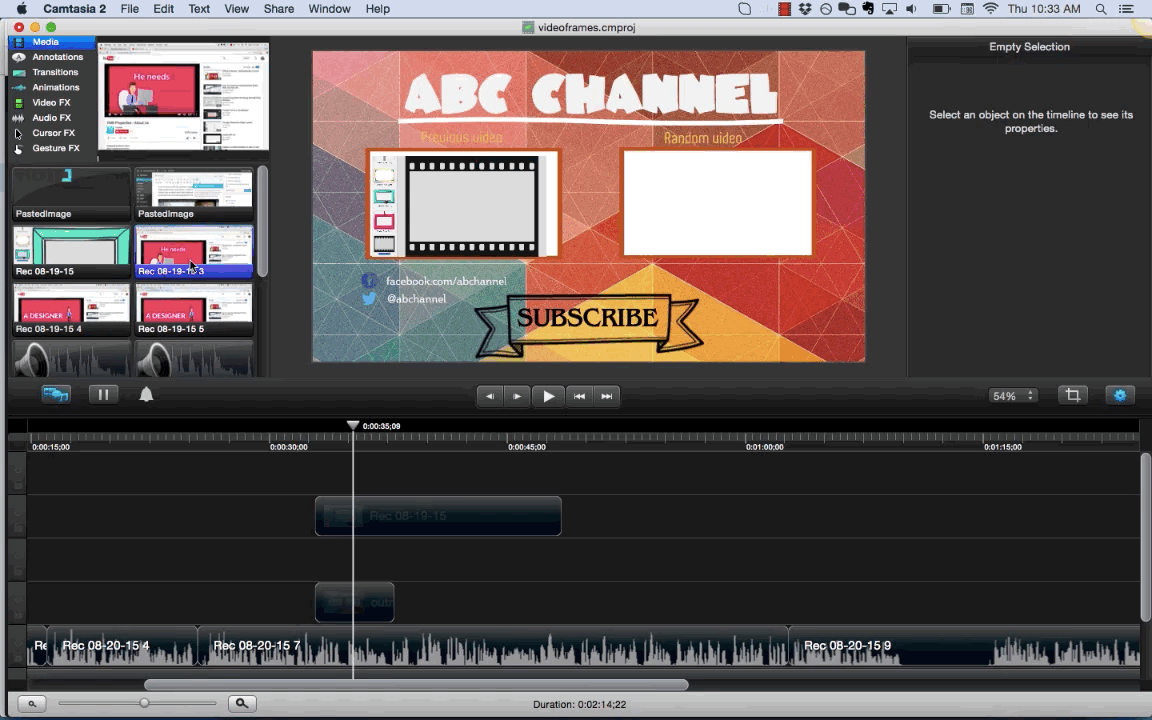The image size is (1152, 720).
Task: Toggle the properties panel with gear button
Action: coord(1119,395)
